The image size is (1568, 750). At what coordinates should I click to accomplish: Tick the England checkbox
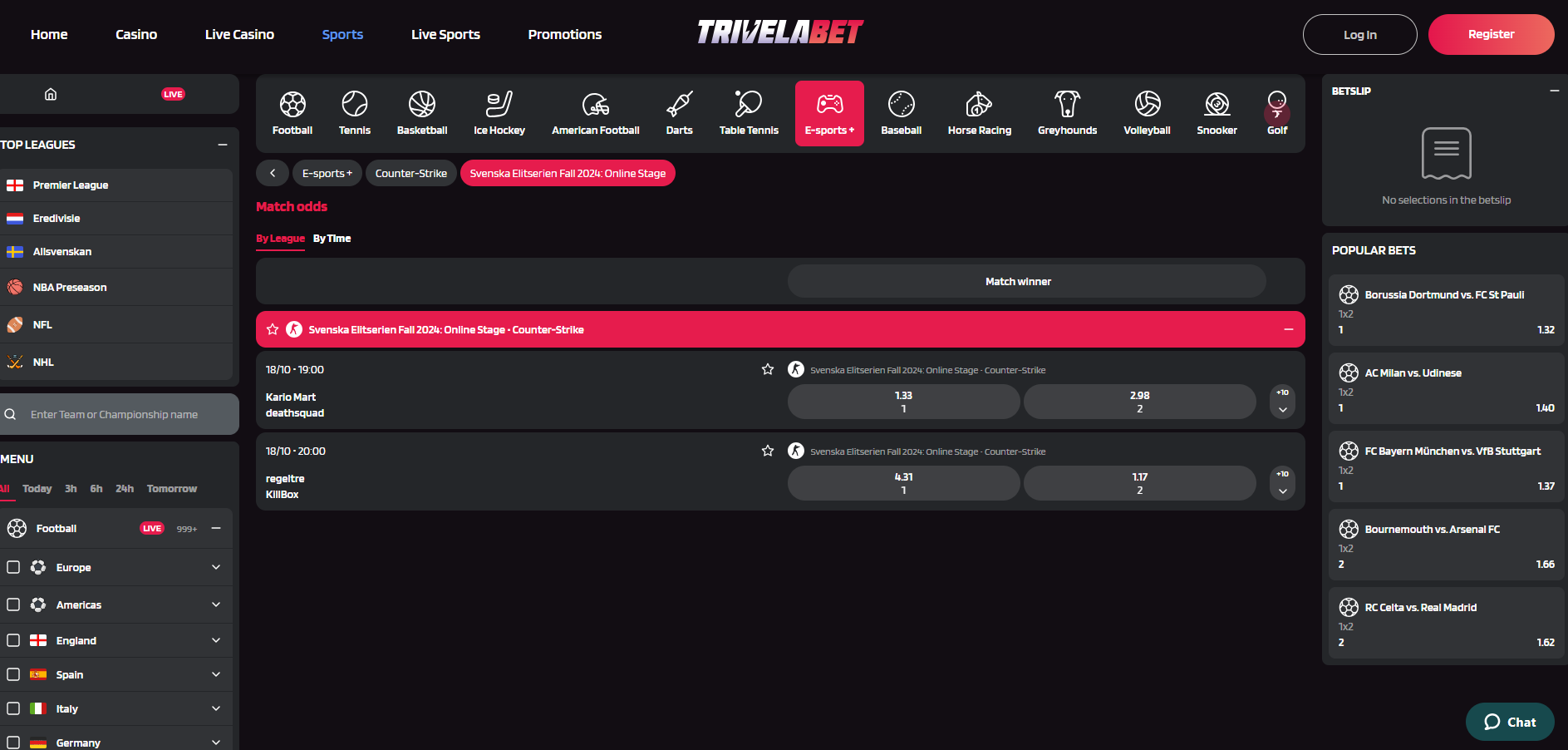coord(13,640)
